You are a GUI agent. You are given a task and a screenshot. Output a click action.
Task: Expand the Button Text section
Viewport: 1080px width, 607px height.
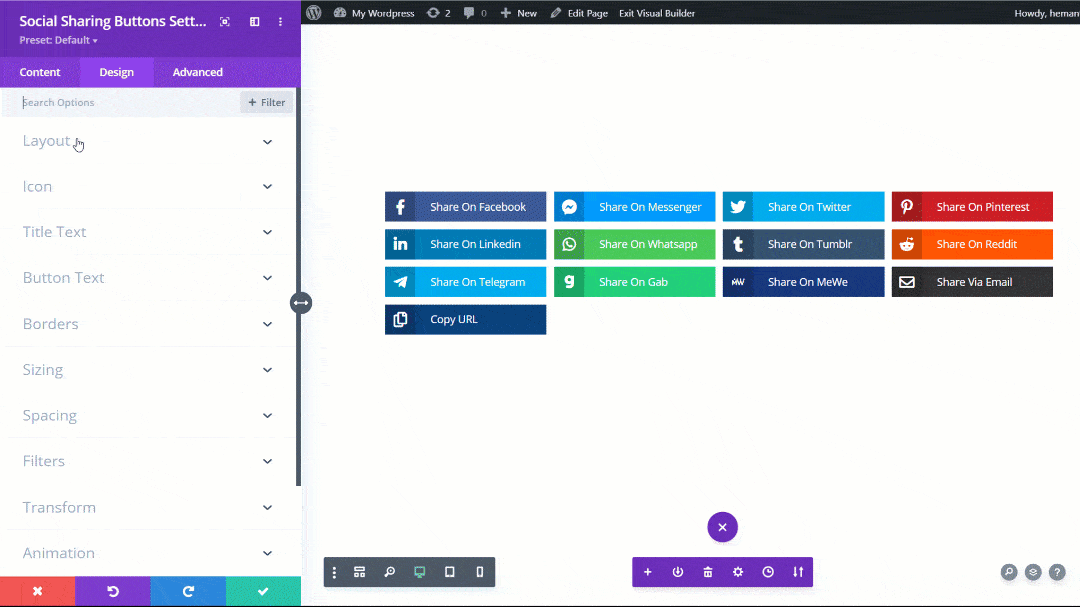(148, 278)
